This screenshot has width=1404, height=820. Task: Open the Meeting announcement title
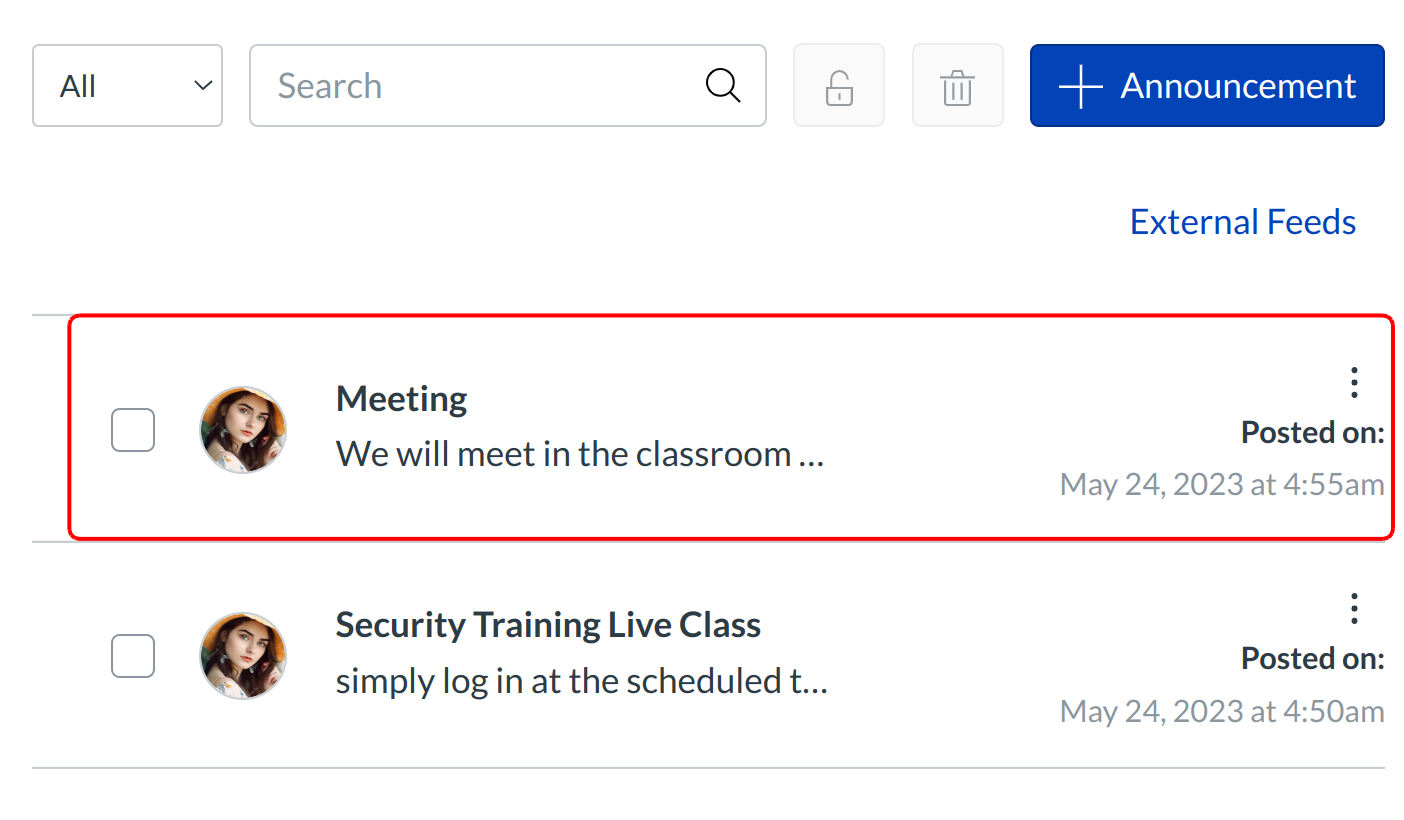[401, 399]
